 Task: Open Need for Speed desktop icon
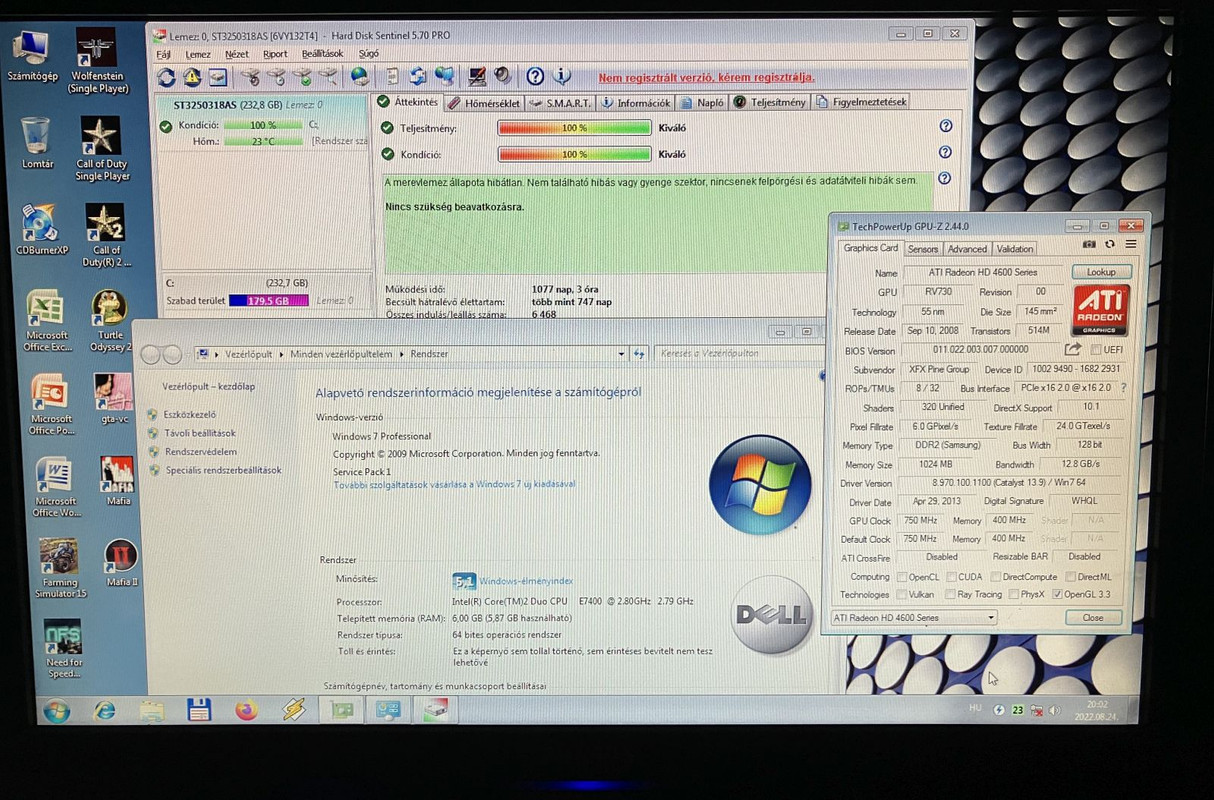(x=63, y=649)
